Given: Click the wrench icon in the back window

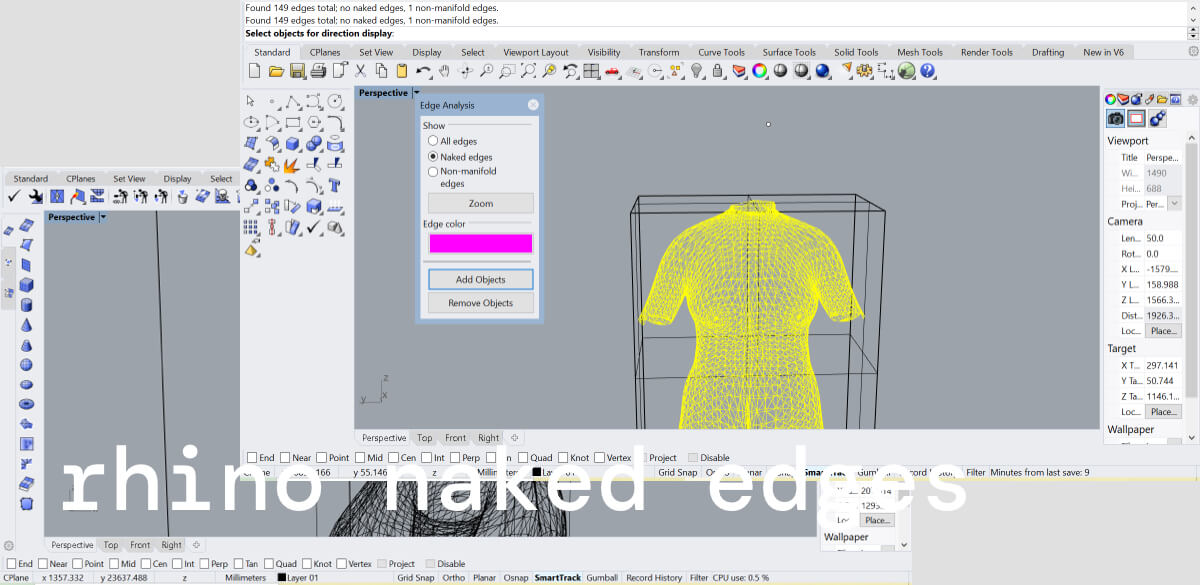Looking at the screenshot, I should [x=35, y=196].
